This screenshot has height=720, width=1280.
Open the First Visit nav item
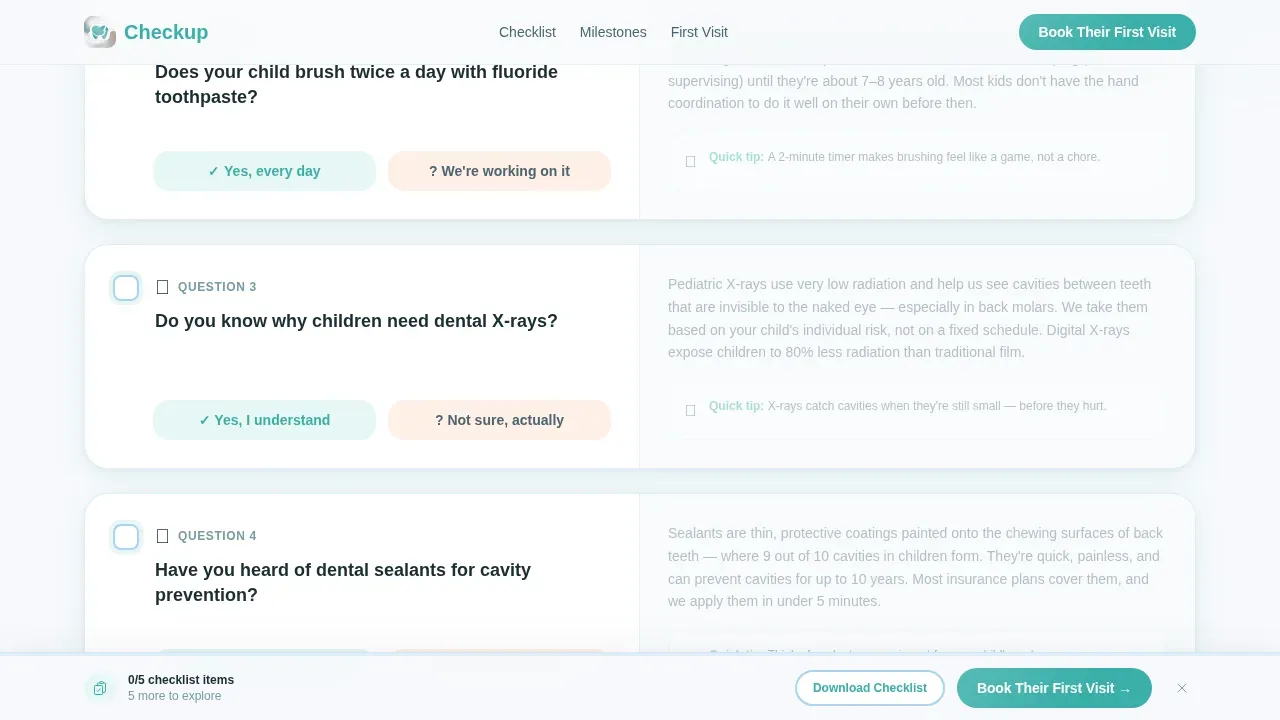699,32
